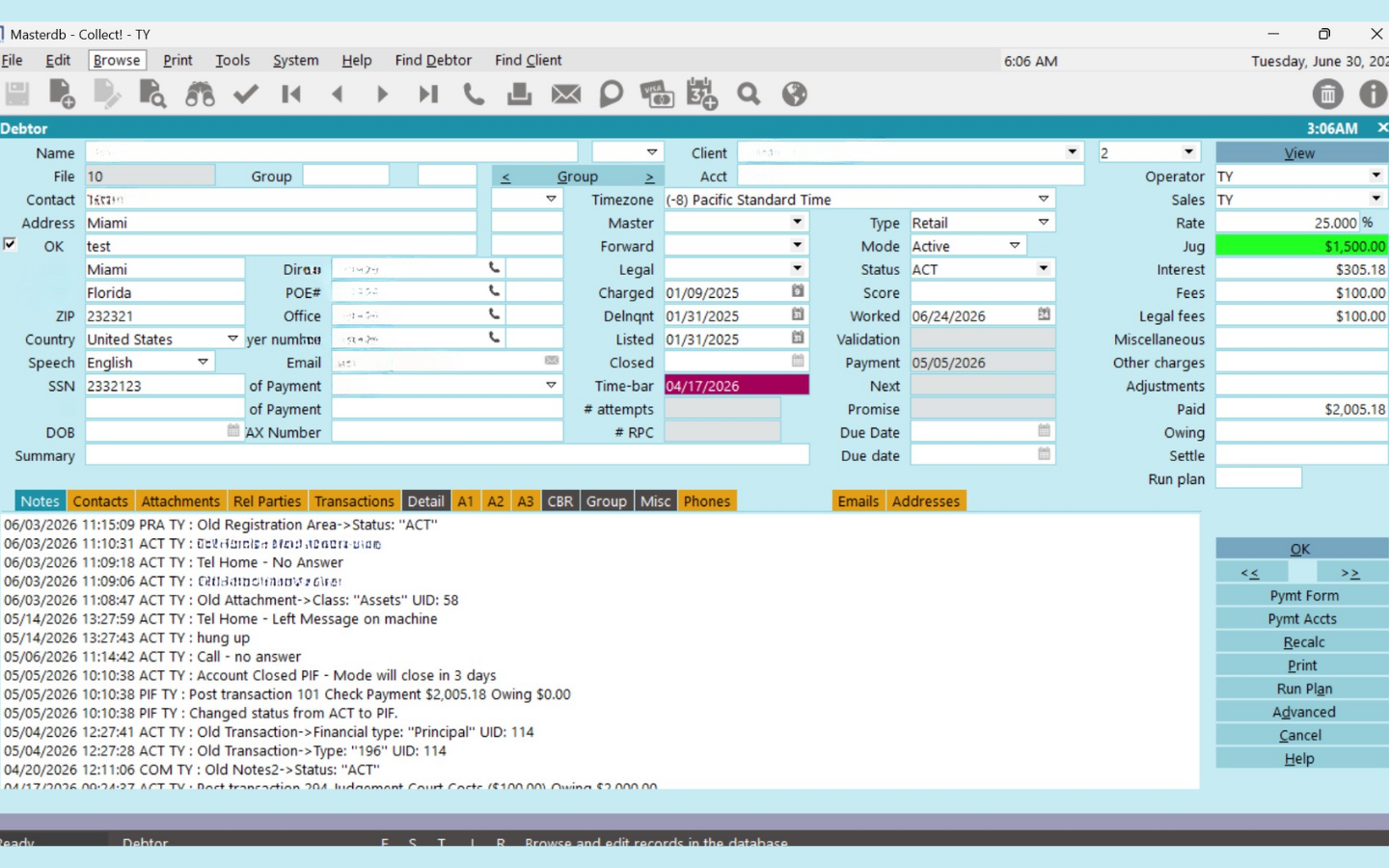The image size is (1389, 868).
Task: Click the magenta Time-bar date field
Action: (737, 386)
